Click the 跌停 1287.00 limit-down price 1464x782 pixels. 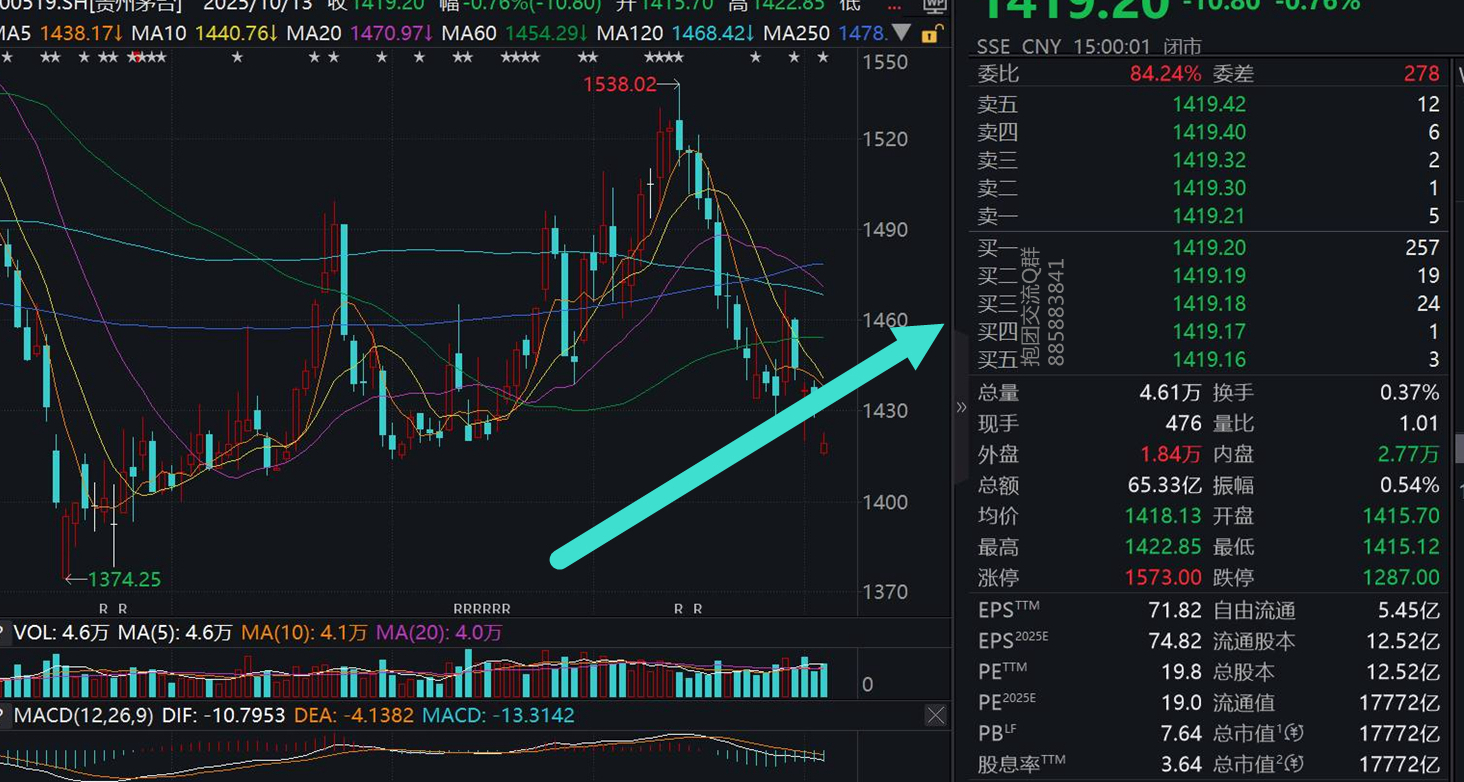click(1401, 577)
